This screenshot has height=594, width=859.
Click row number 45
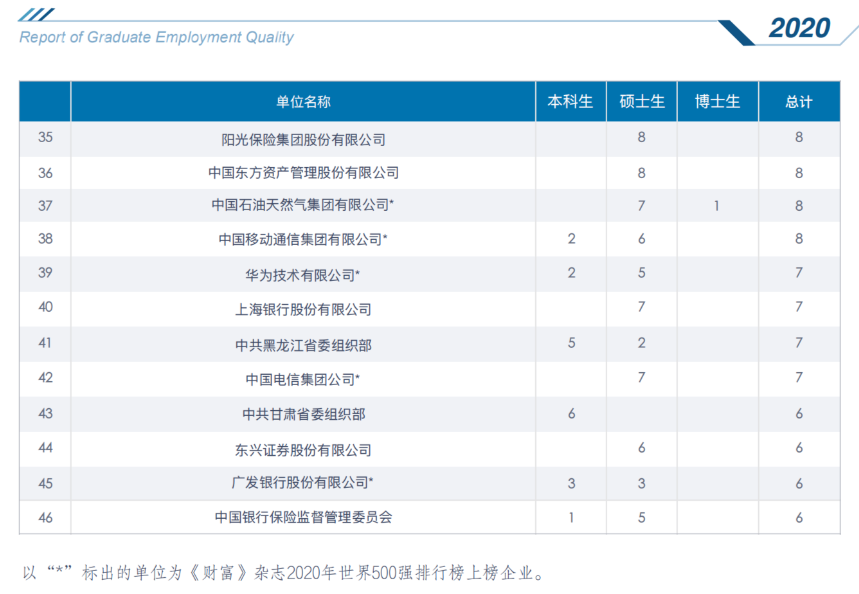point(45,483)
